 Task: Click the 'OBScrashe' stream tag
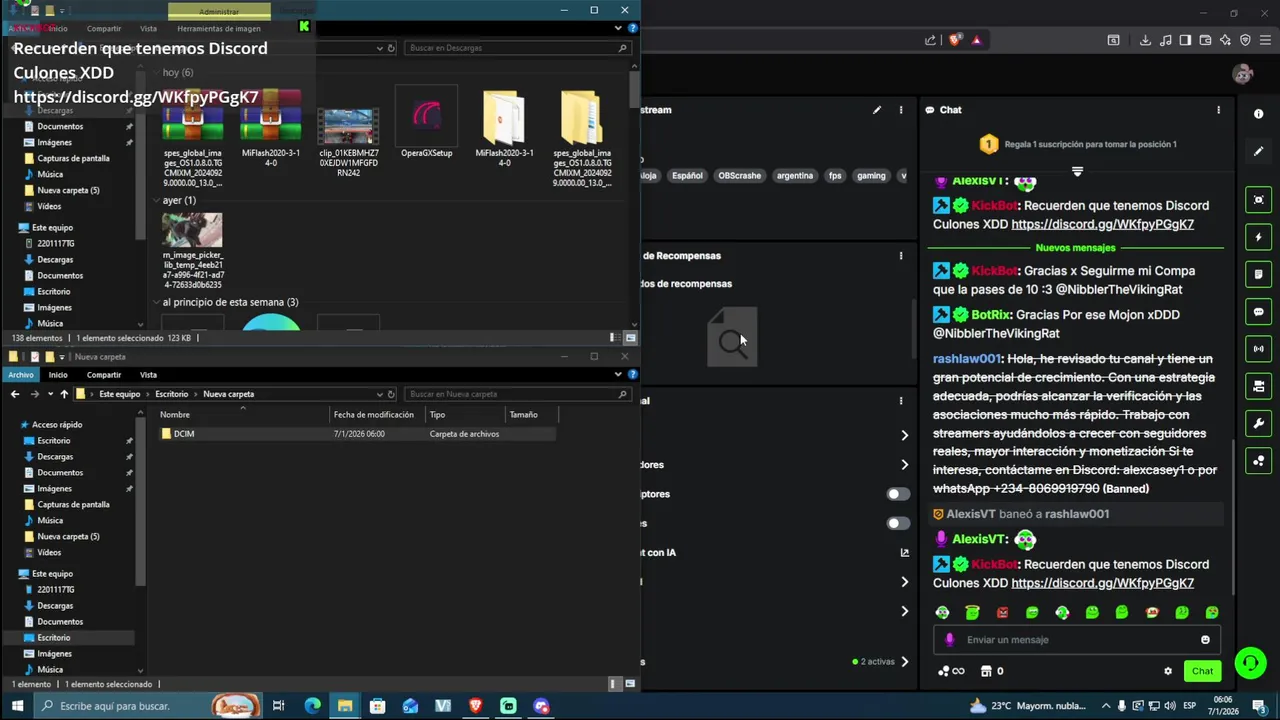tap(739, 176)
